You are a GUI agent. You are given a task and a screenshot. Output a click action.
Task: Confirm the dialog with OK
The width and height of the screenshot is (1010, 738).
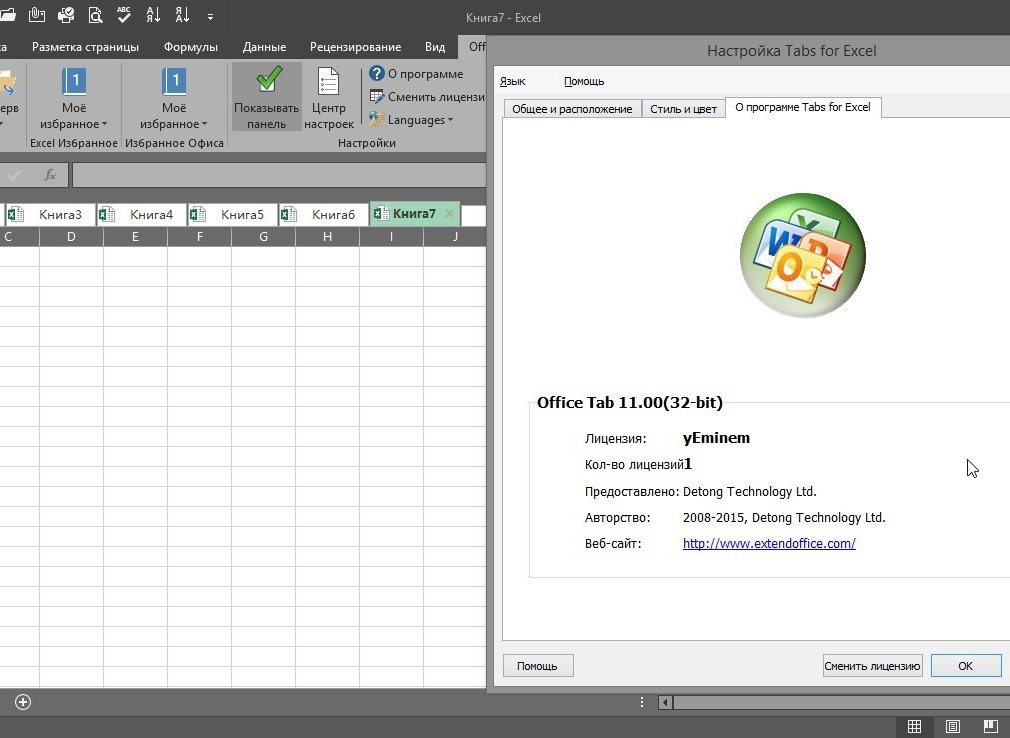(x=966, y=666)
